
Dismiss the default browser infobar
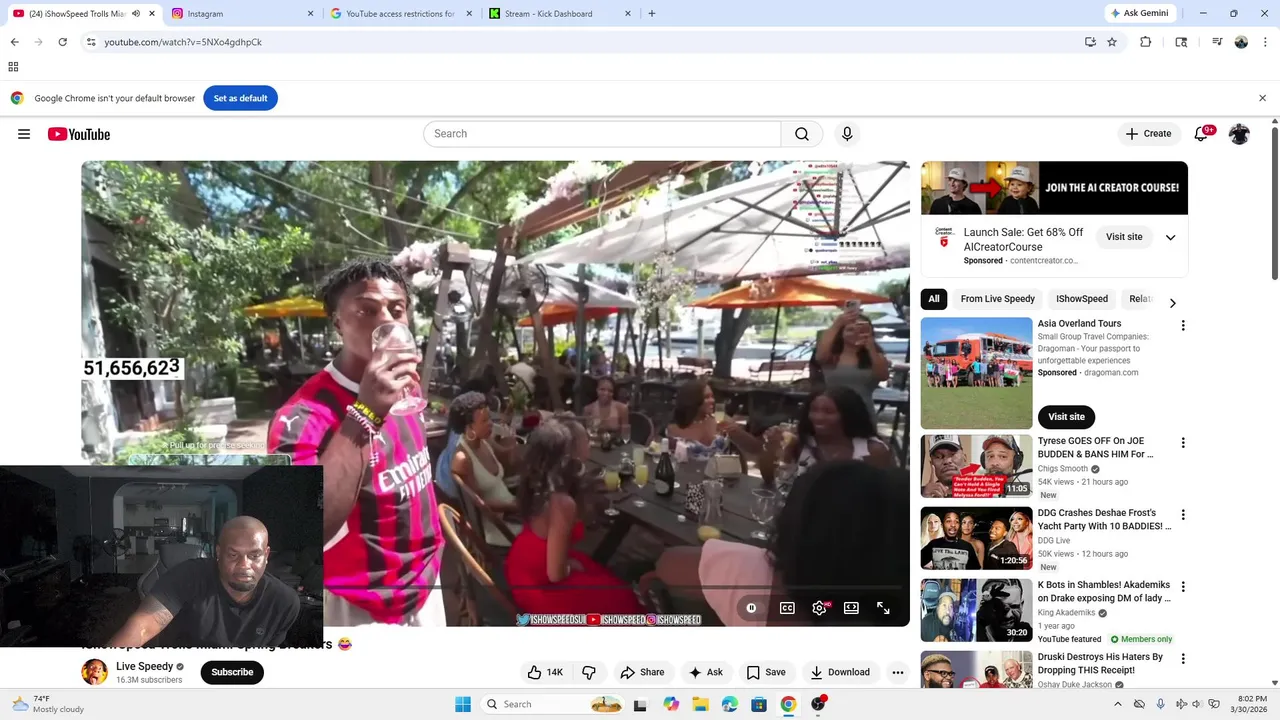coord(1262,98)
